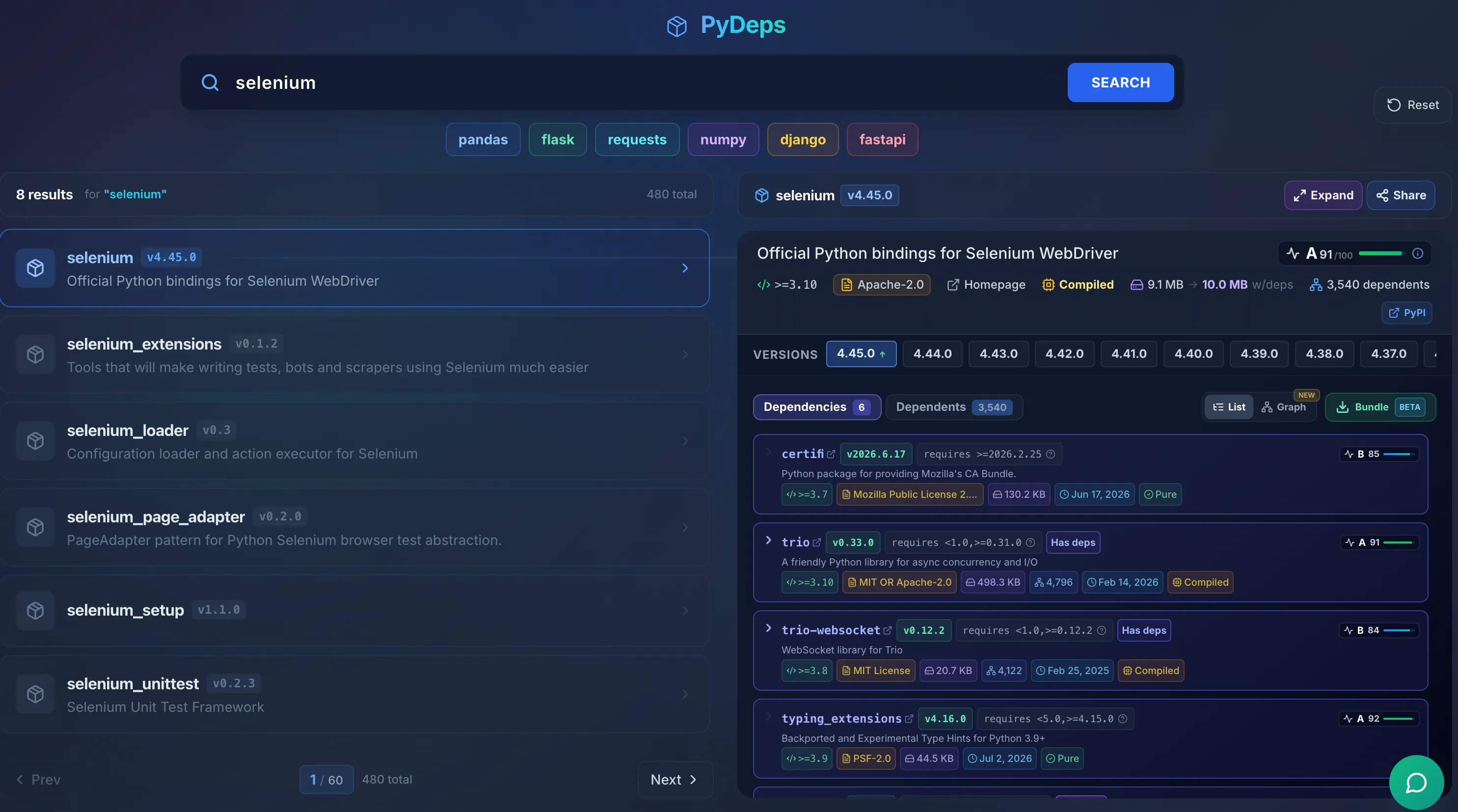The height and width of the screenshot is (812, 1458).
Task: Expand the selenium detail panel
Action: click(1323, 195)
